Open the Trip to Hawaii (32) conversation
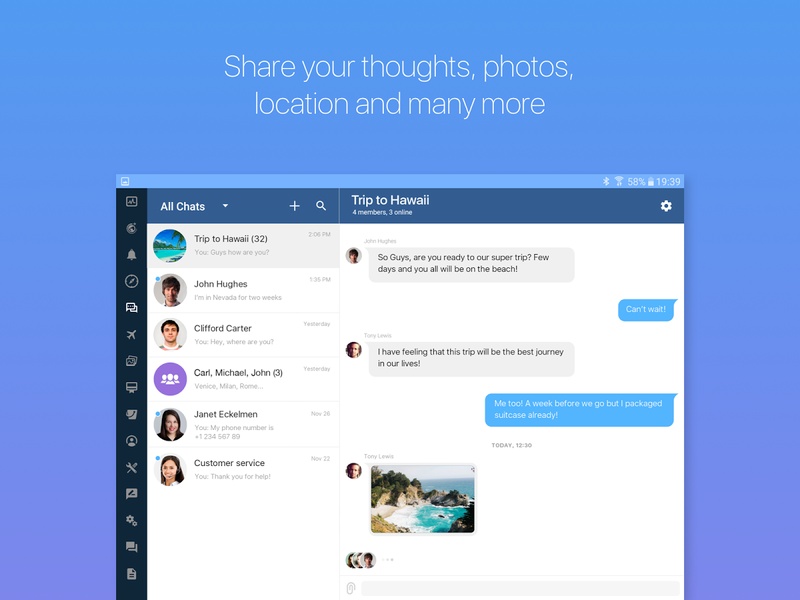 click(243, 245)
